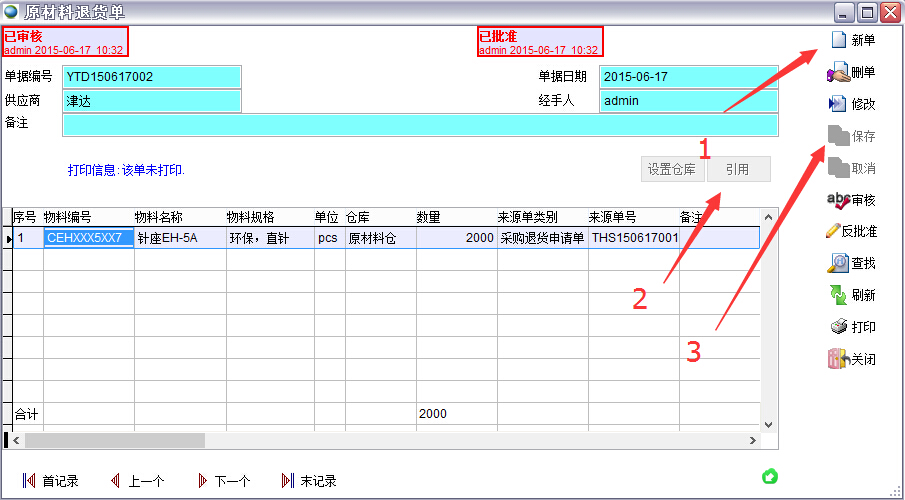Open 查找 (search) from the sidebar
The image size is (905, 500).
click(838, 263)
